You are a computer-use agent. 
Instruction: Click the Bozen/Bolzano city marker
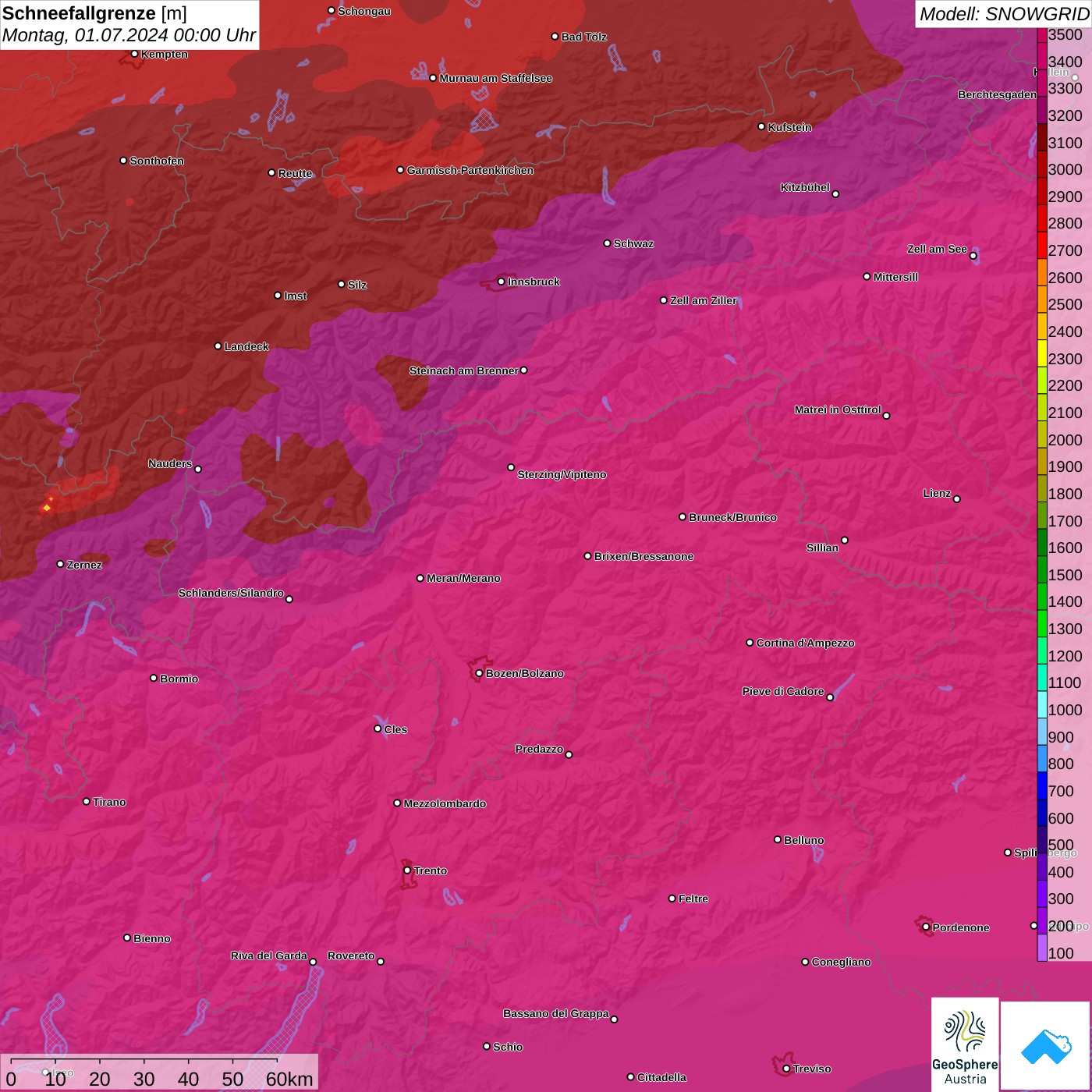point(479,673)
